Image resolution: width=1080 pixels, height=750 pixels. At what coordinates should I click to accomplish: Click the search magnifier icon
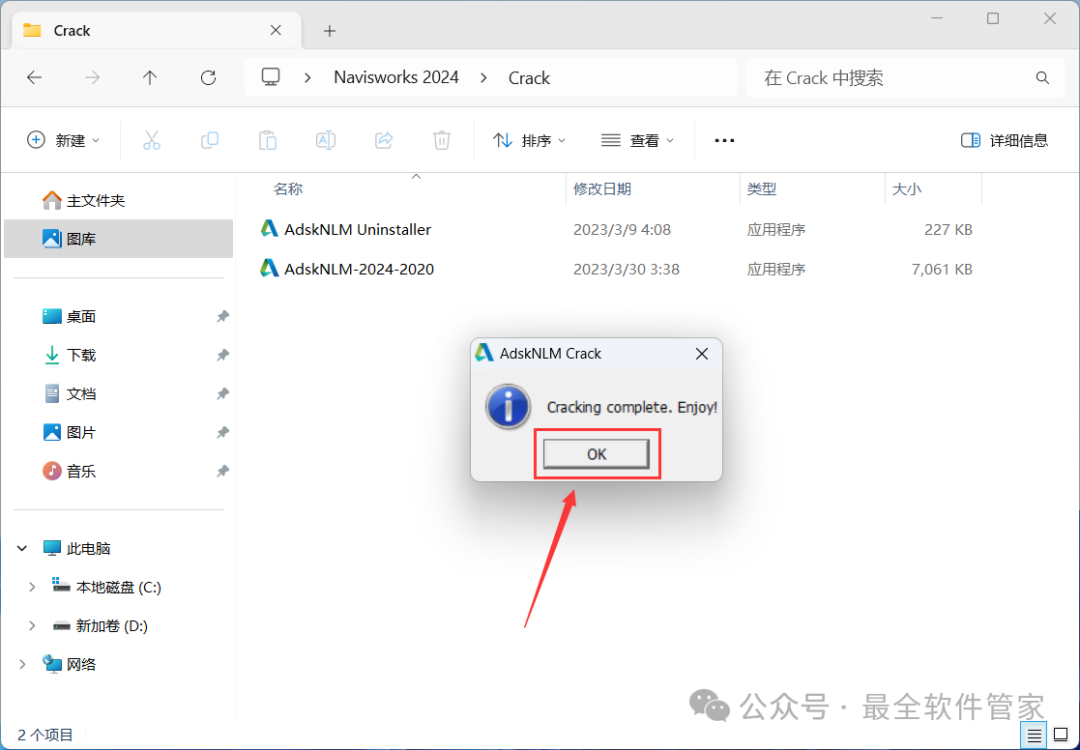coord(1042,78)
